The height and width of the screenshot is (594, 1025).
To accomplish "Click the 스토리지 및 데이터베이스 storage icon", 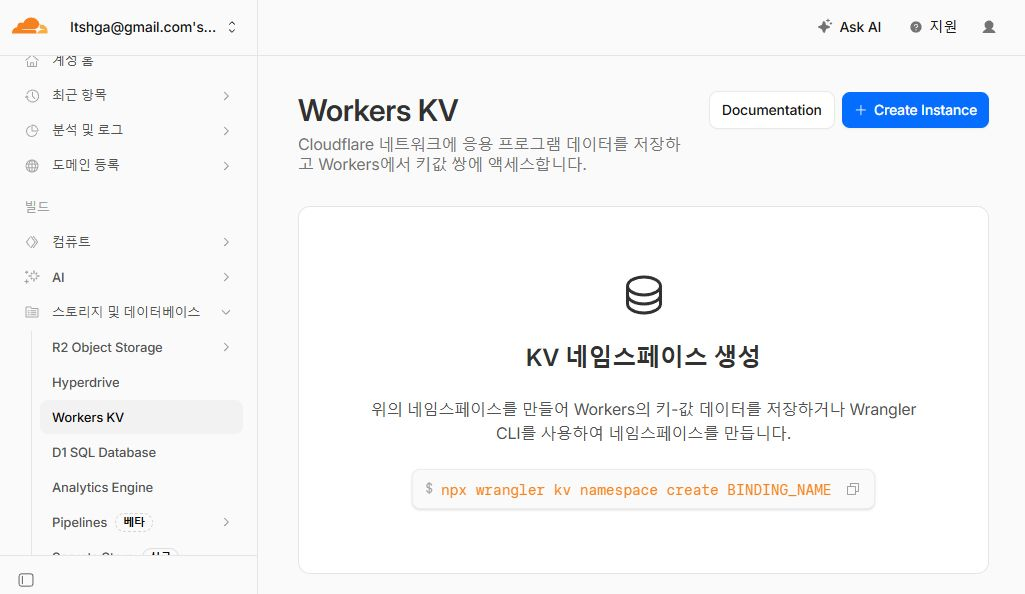I will 32,312.
